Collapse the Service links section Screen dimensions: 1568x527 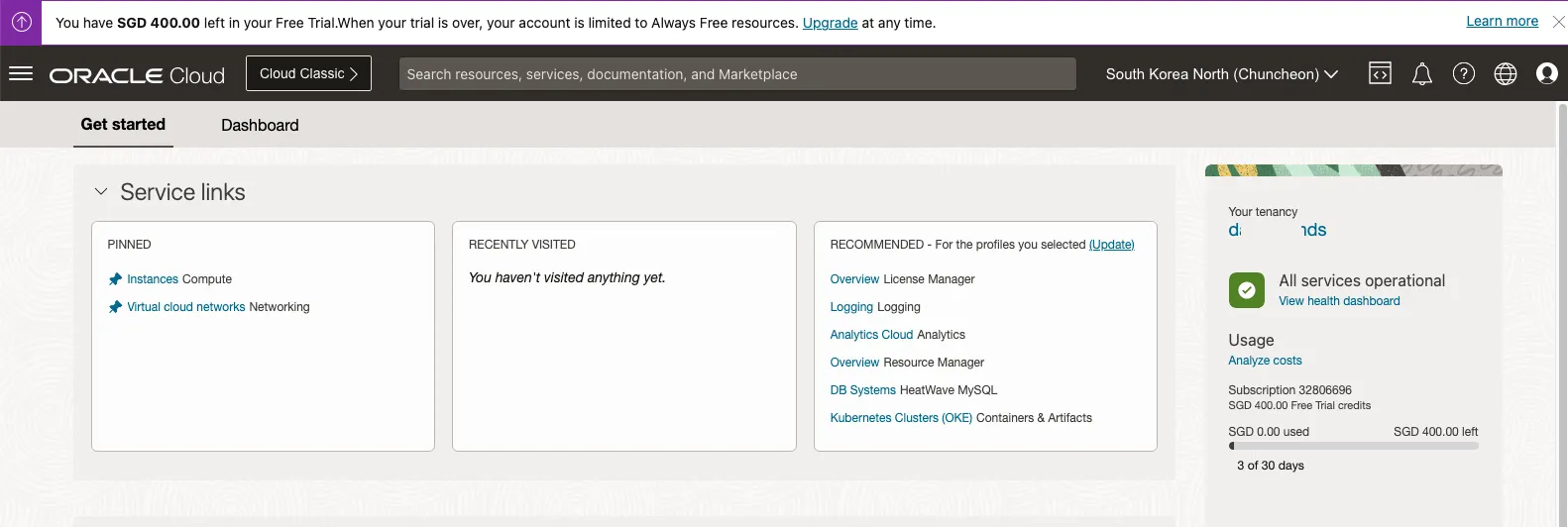point(101,192)
